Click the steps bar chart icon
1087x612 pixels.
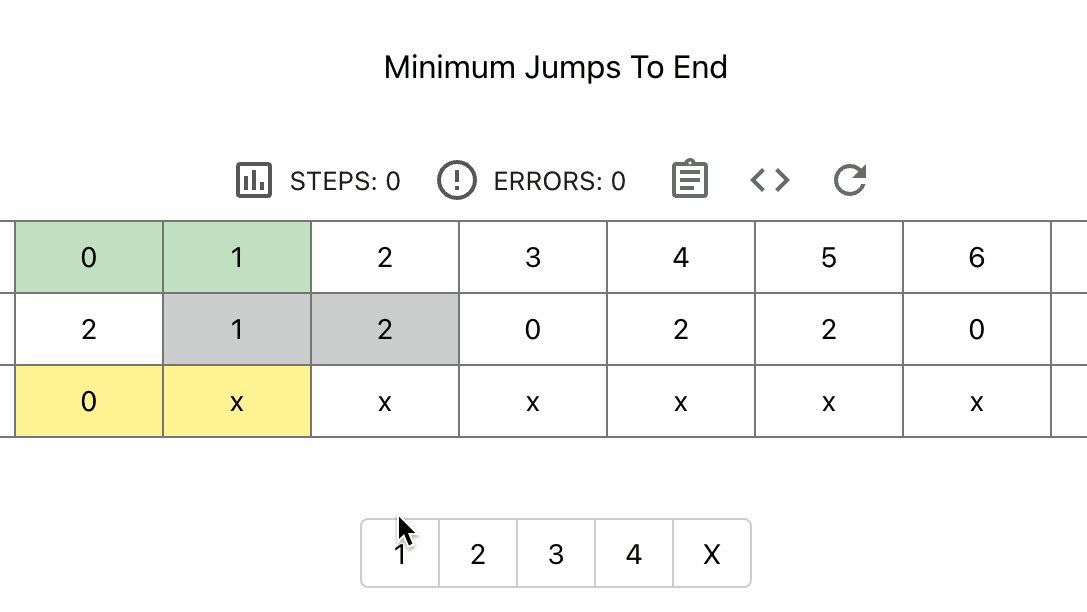(254, 180)
